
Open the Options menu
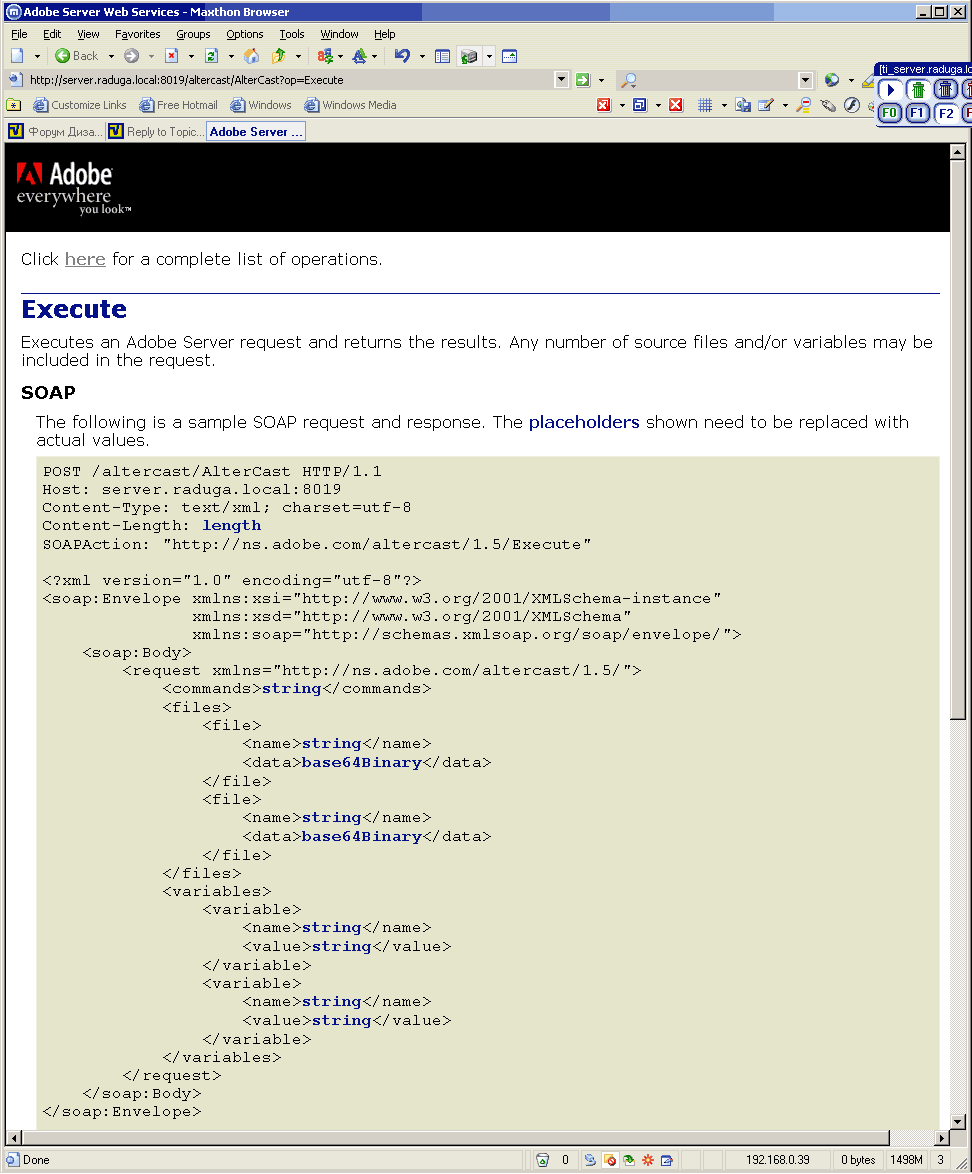coord(245,34)
